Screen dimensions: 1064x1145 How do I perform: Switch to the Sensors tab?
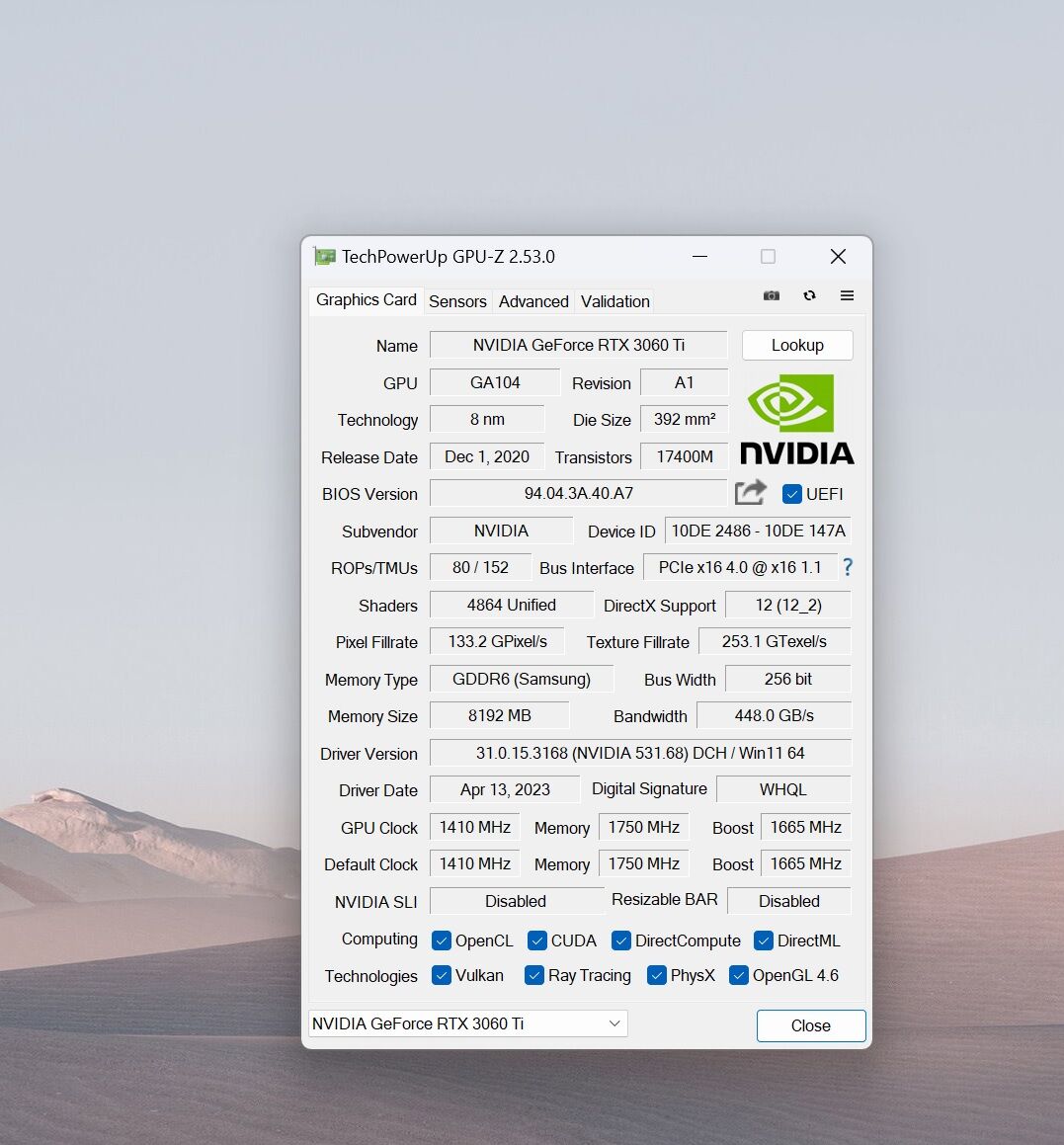(x=457, y=301)
